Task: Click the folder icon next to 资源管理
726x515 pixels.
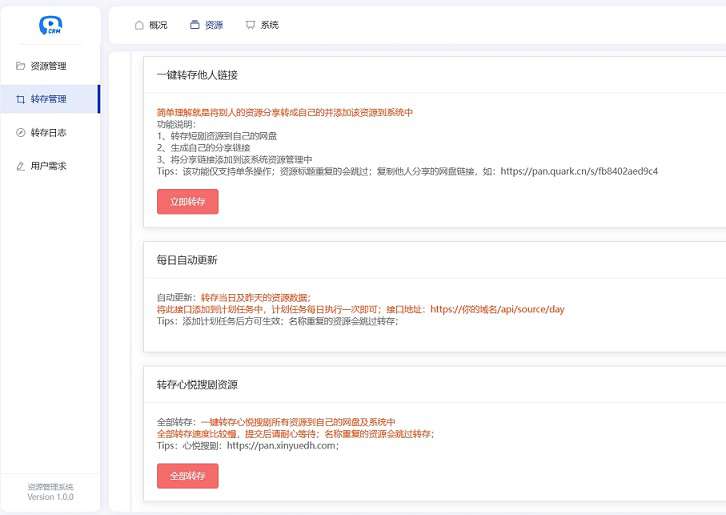Action: 21,66
